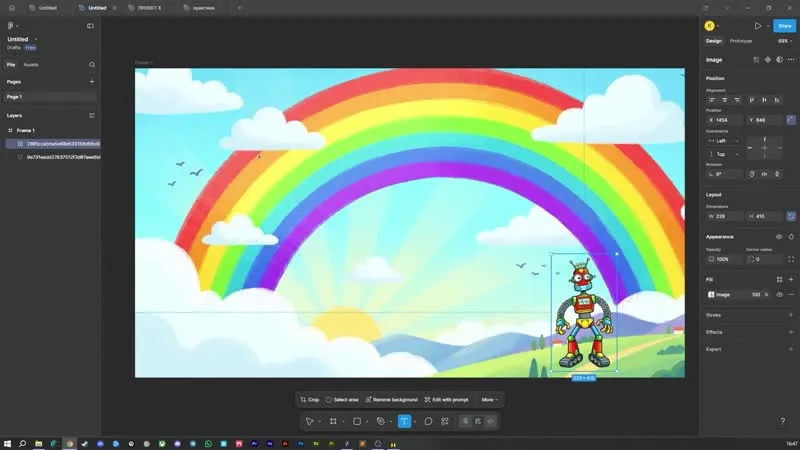The image size is (800, 450).
Task: Add a Stroke
Action: click(x=791, y=315)
